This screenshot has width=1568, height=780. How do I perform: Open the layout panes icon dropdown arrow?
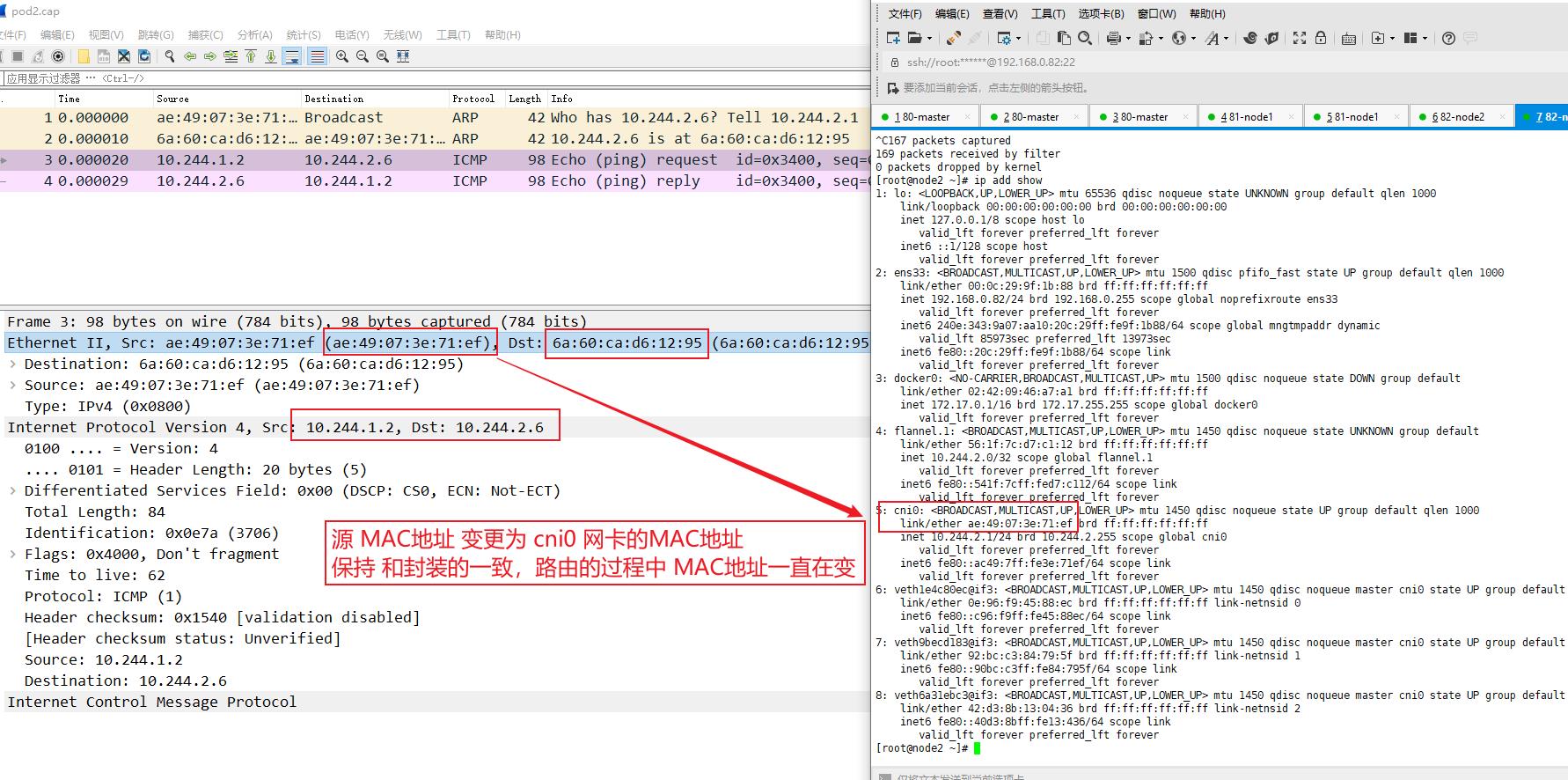(1425, 38)
